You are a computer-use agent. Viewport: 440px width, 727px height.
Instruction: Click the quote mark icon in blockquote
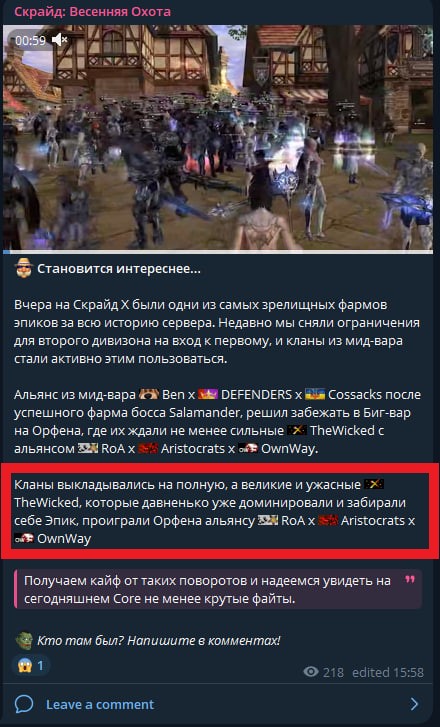[x=410, y=580]
